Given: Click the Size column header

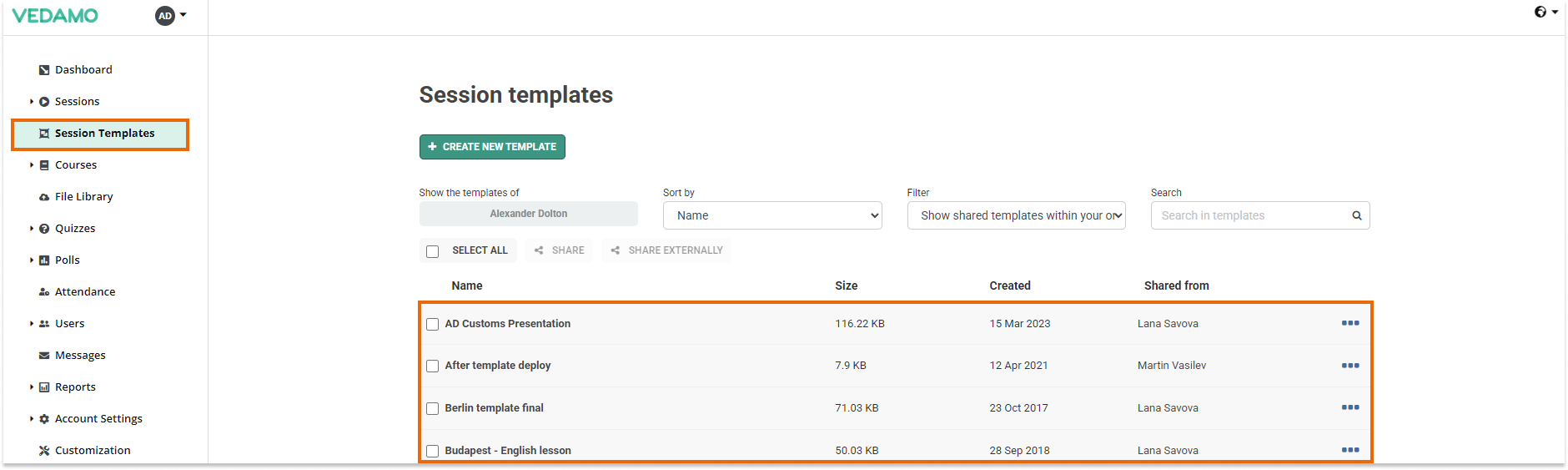Looking at the screenshot, I should [x=846, y=286].
